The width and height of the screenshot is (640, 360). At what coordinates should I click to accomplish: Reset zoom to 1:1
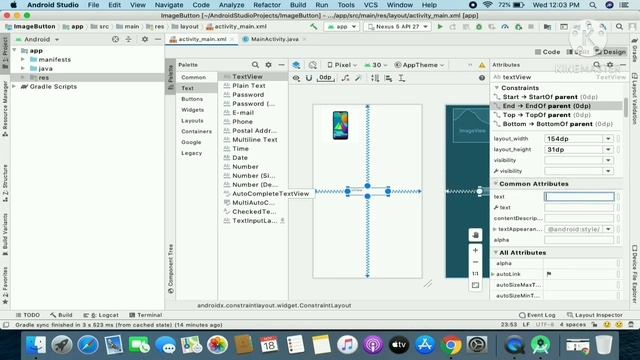[476, 273]
